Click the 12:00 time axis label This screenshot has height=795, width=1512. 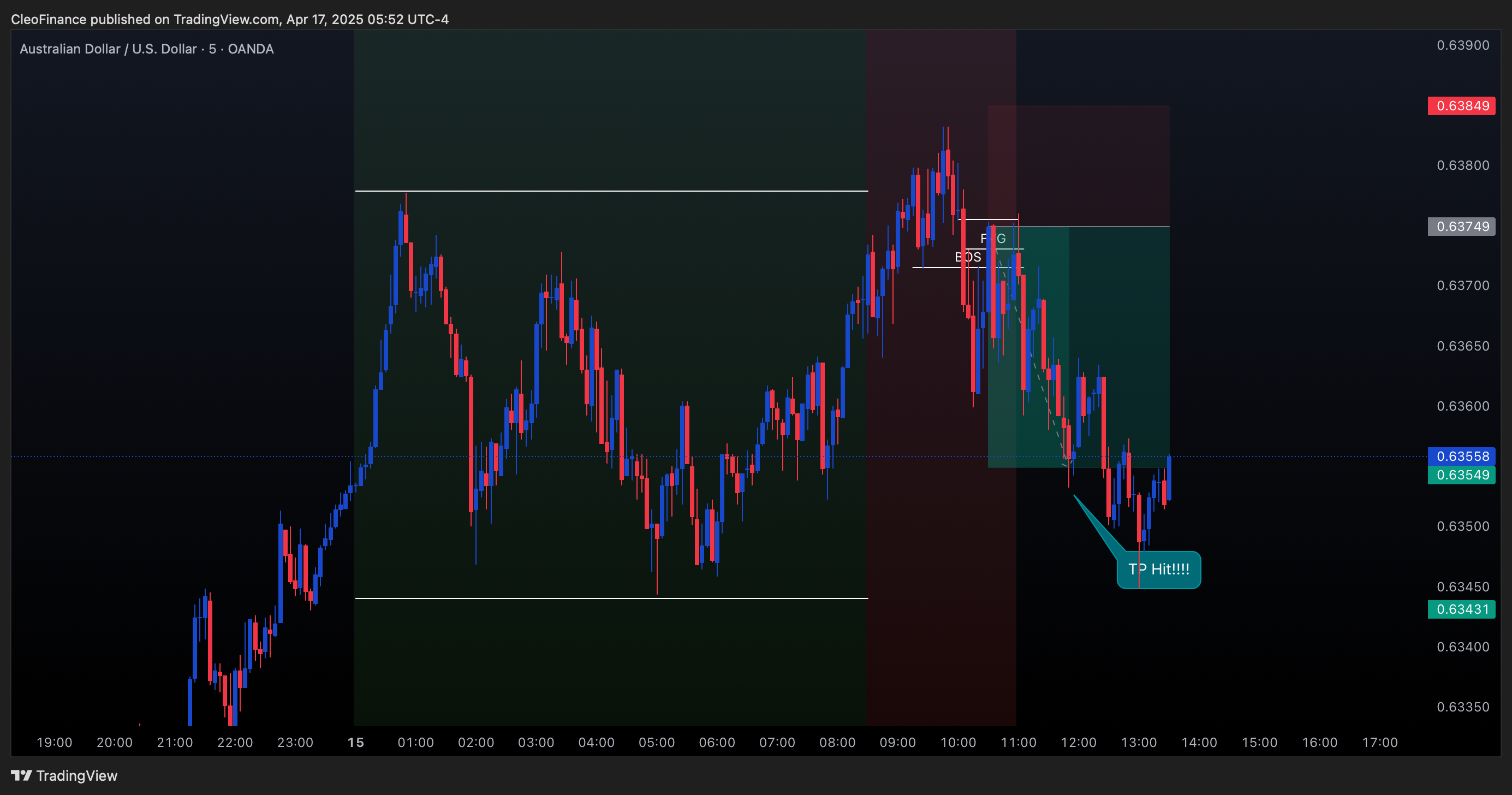click(x=1078, y=742)
